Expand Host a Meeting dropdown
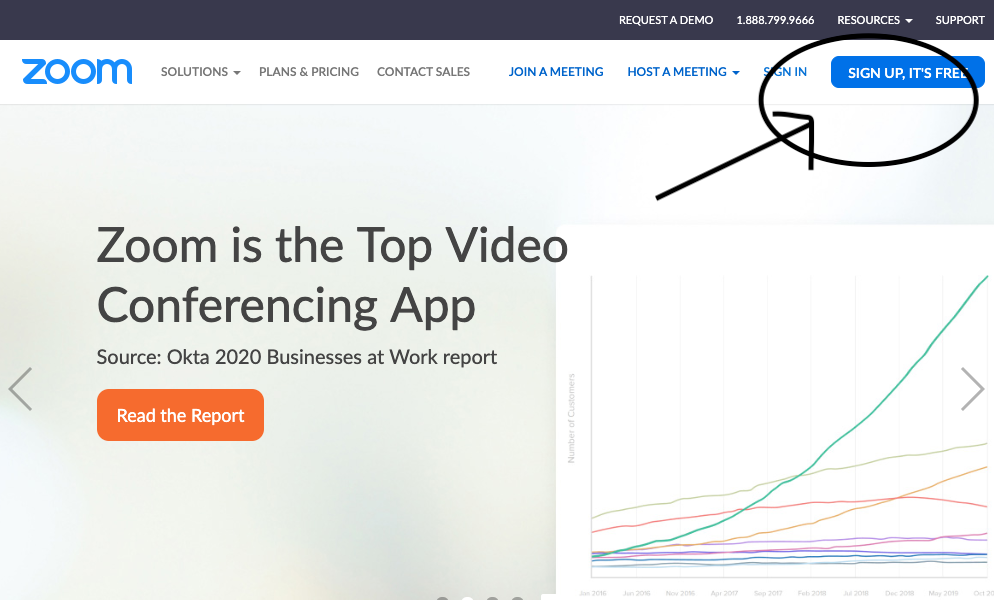The image size is (994, 600). tap(683, 72)
